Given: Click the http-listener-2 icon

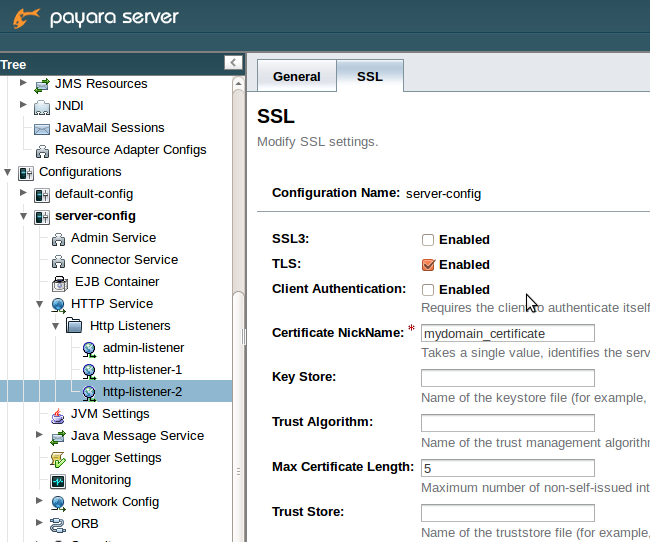Looking at the screenshot, I should (89, 393).
